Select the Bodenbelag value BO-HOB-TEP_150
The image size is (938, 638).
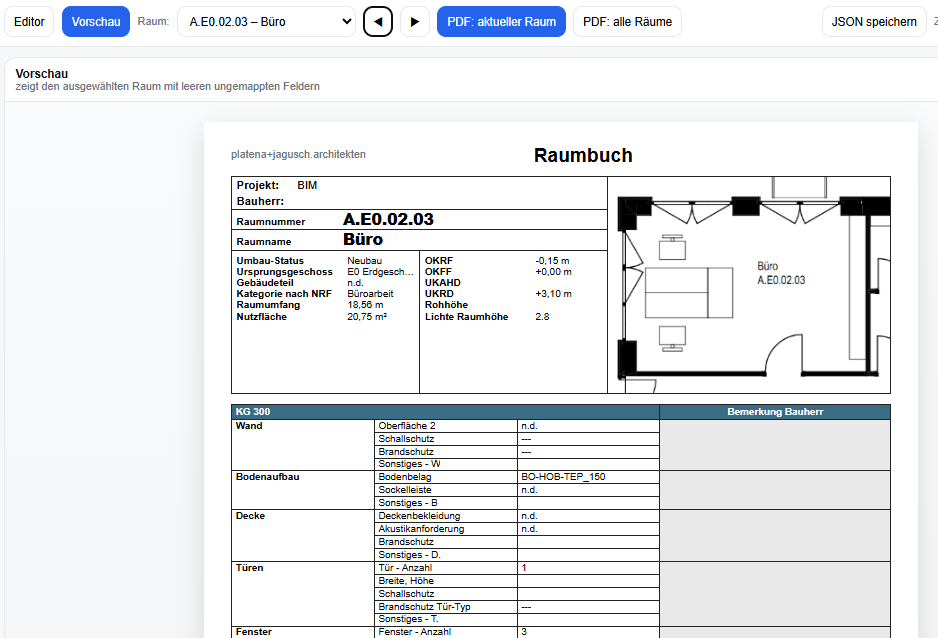pos(563,477)
